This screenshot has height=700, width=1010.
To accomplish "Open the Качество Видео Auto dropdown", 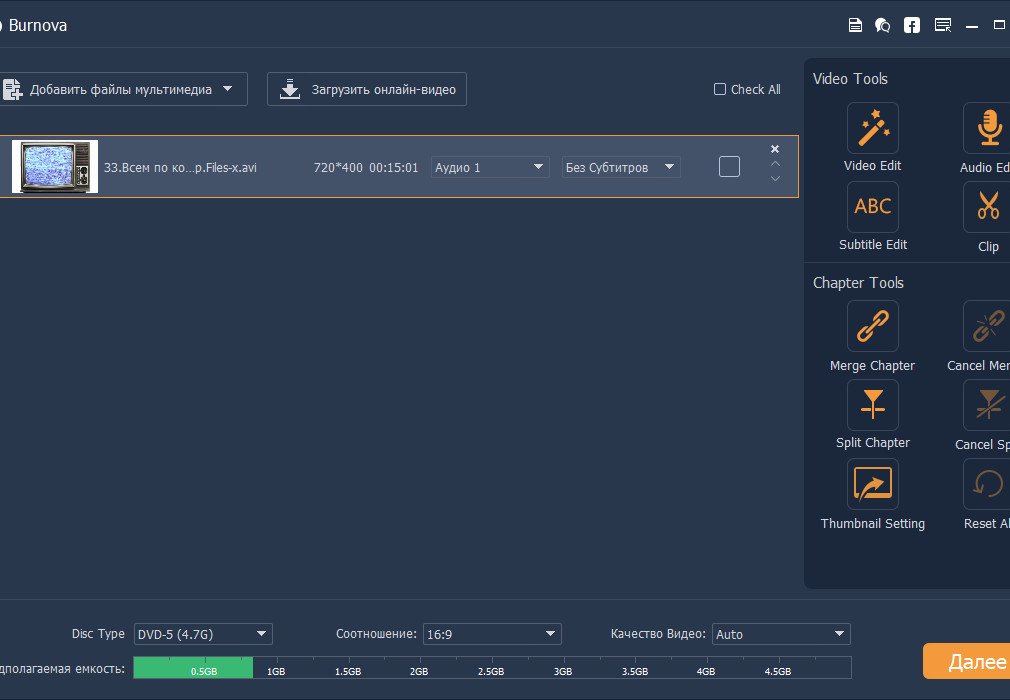I will 781,634.
